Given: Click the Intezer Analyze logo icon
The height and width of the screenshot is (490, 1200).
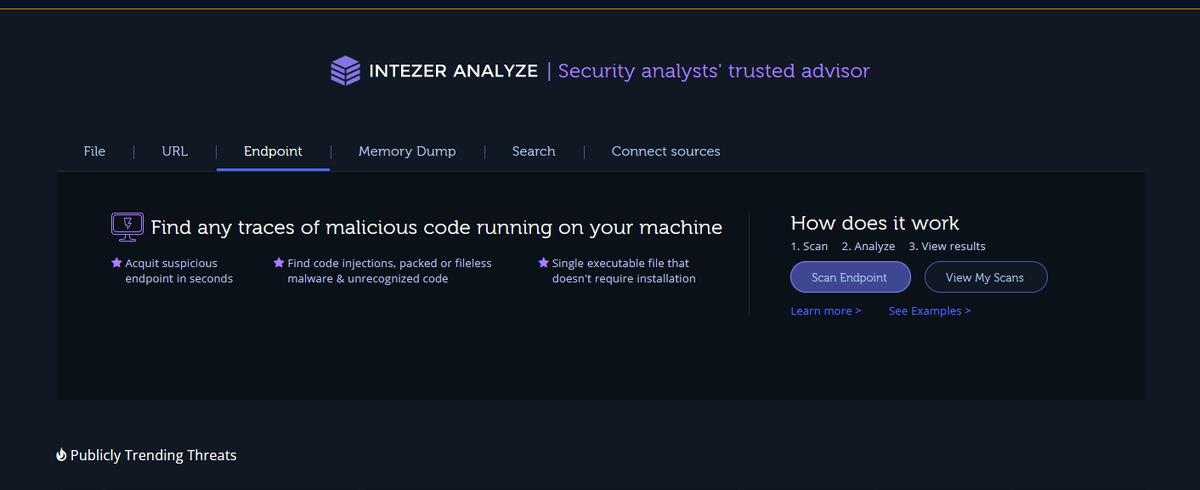Looking at the screenshot, I should pyautogui.click(x=345, y=71).
